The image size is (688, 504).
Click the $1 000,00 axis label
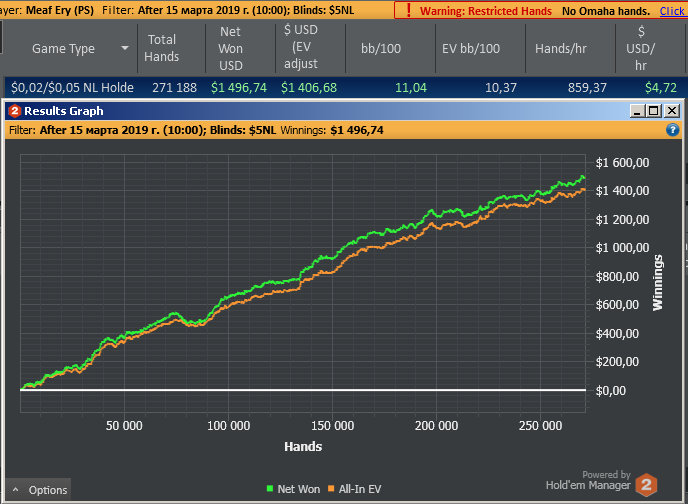click(622, 248)
